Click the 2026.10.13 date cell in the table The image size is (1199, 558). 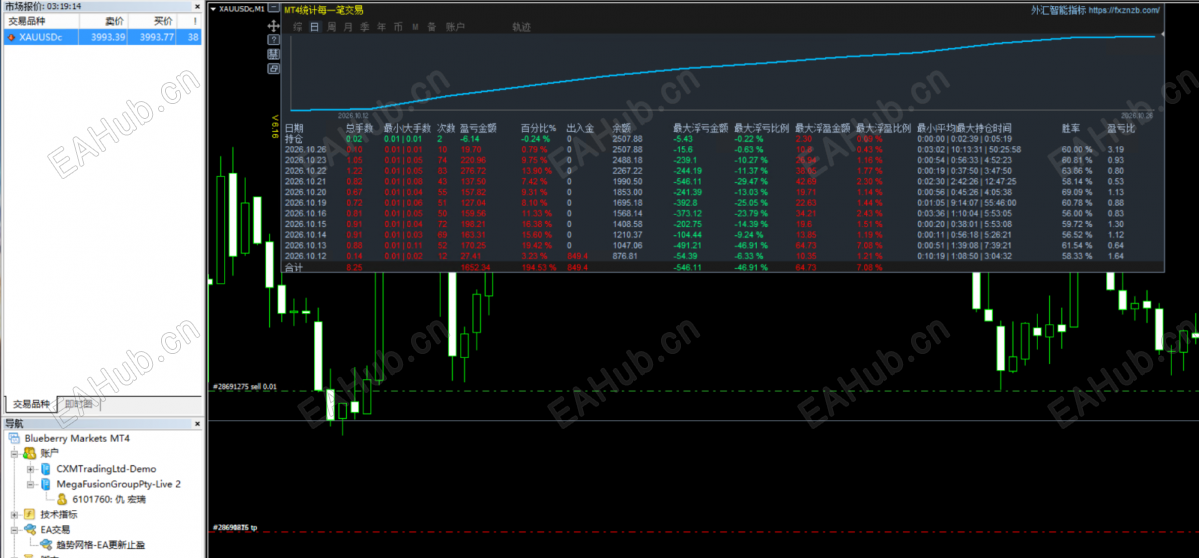pos(305,246)
